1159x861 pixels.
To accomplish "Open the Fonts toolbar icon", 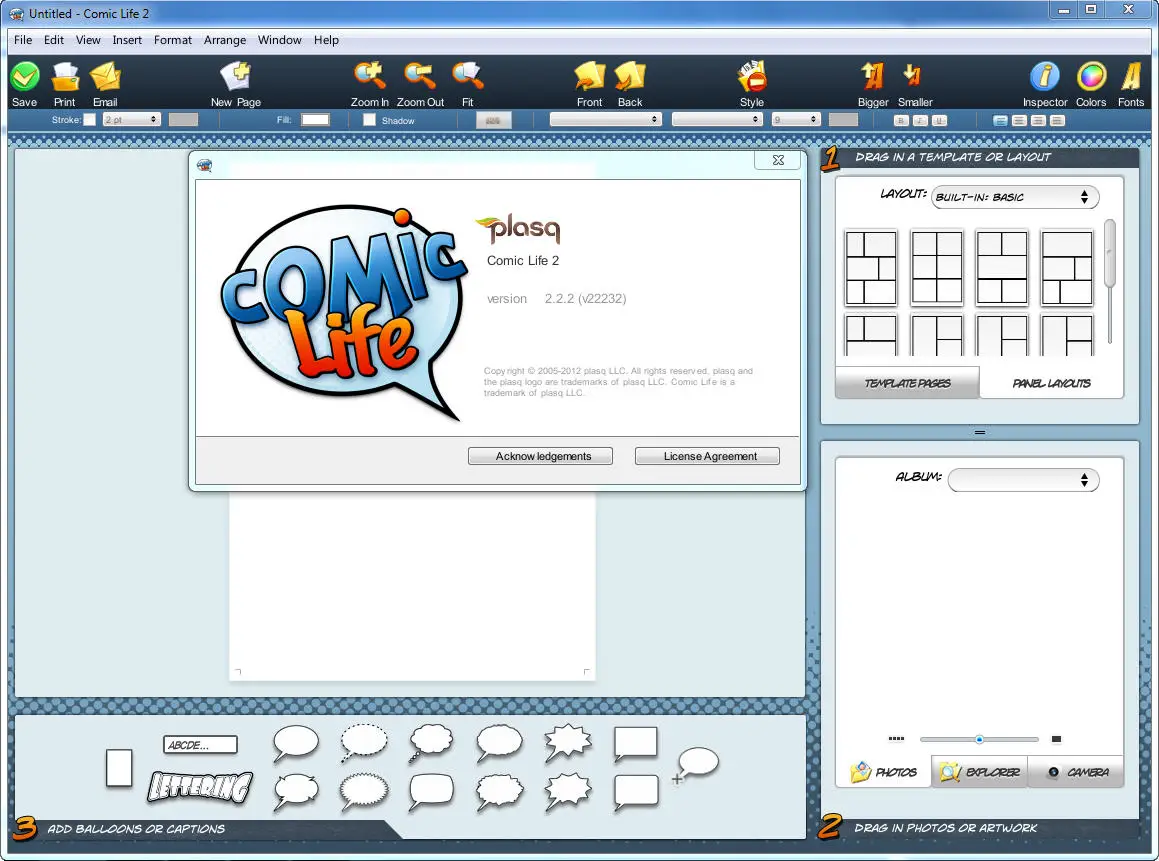I will (x=1131, y=77).
